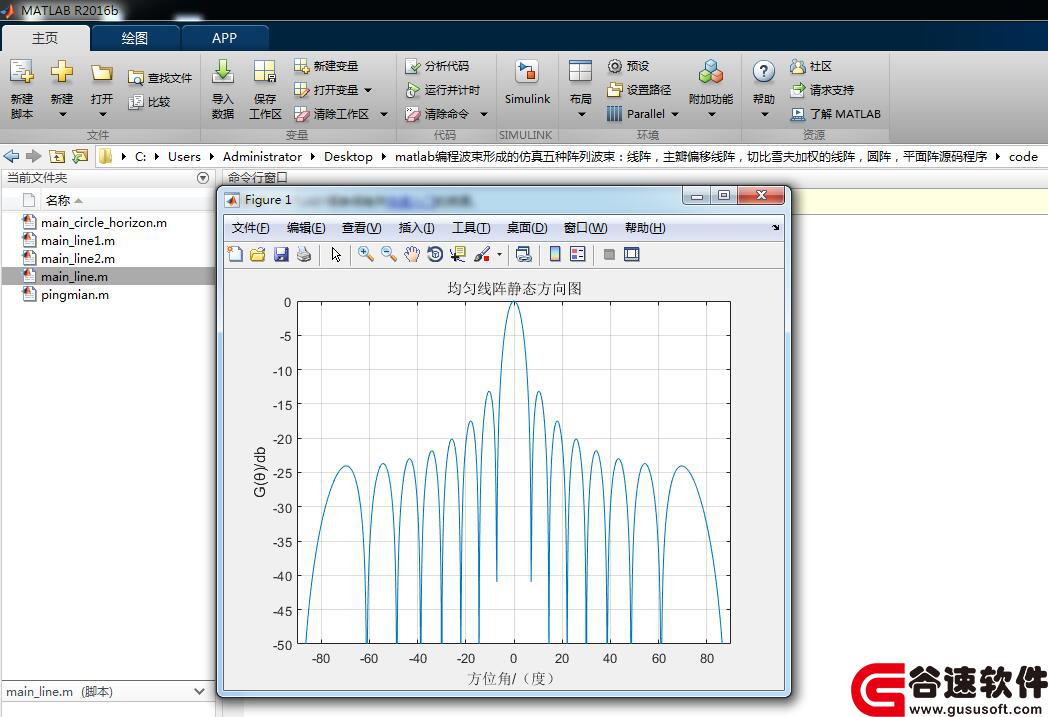Switch to the APP ribbon tab
The image size is (1048, 717).
pyautogui.click(x=225, y=38)
